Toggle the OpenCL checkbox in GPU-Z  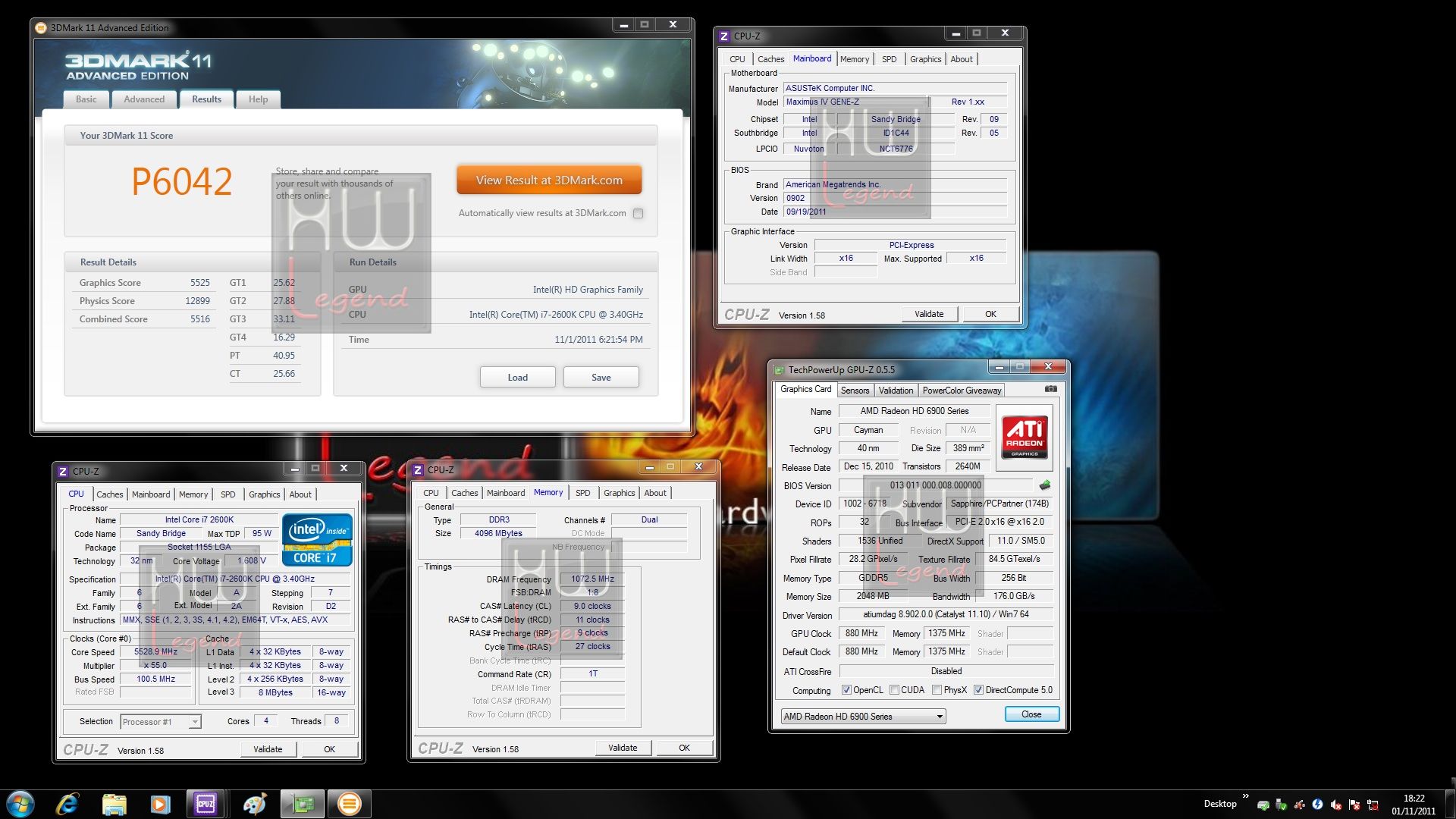tap(846, 690)
